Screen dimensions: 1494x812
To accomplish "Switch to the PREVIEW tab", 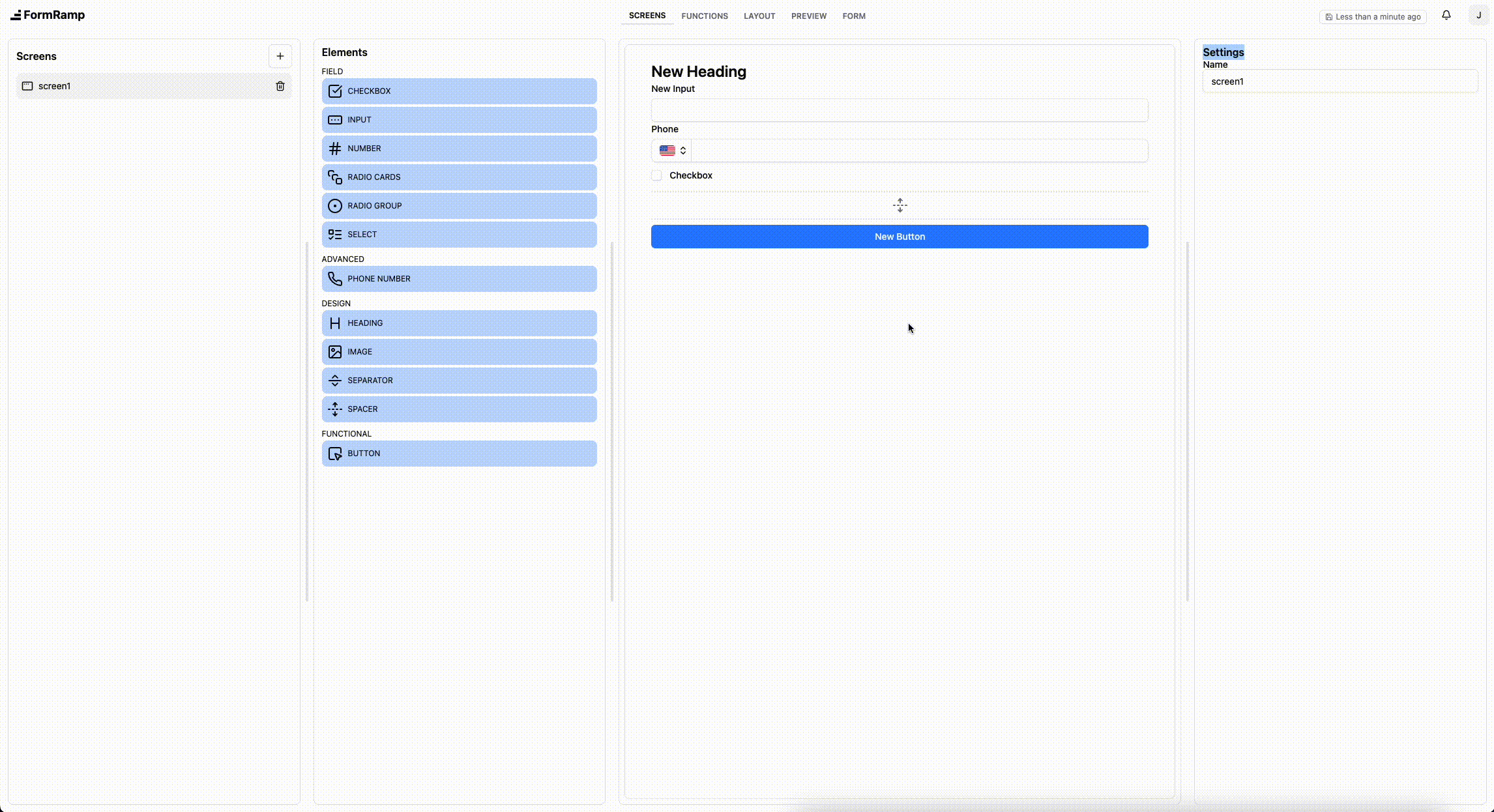I will pyautogui.click(x=808, y=16).
